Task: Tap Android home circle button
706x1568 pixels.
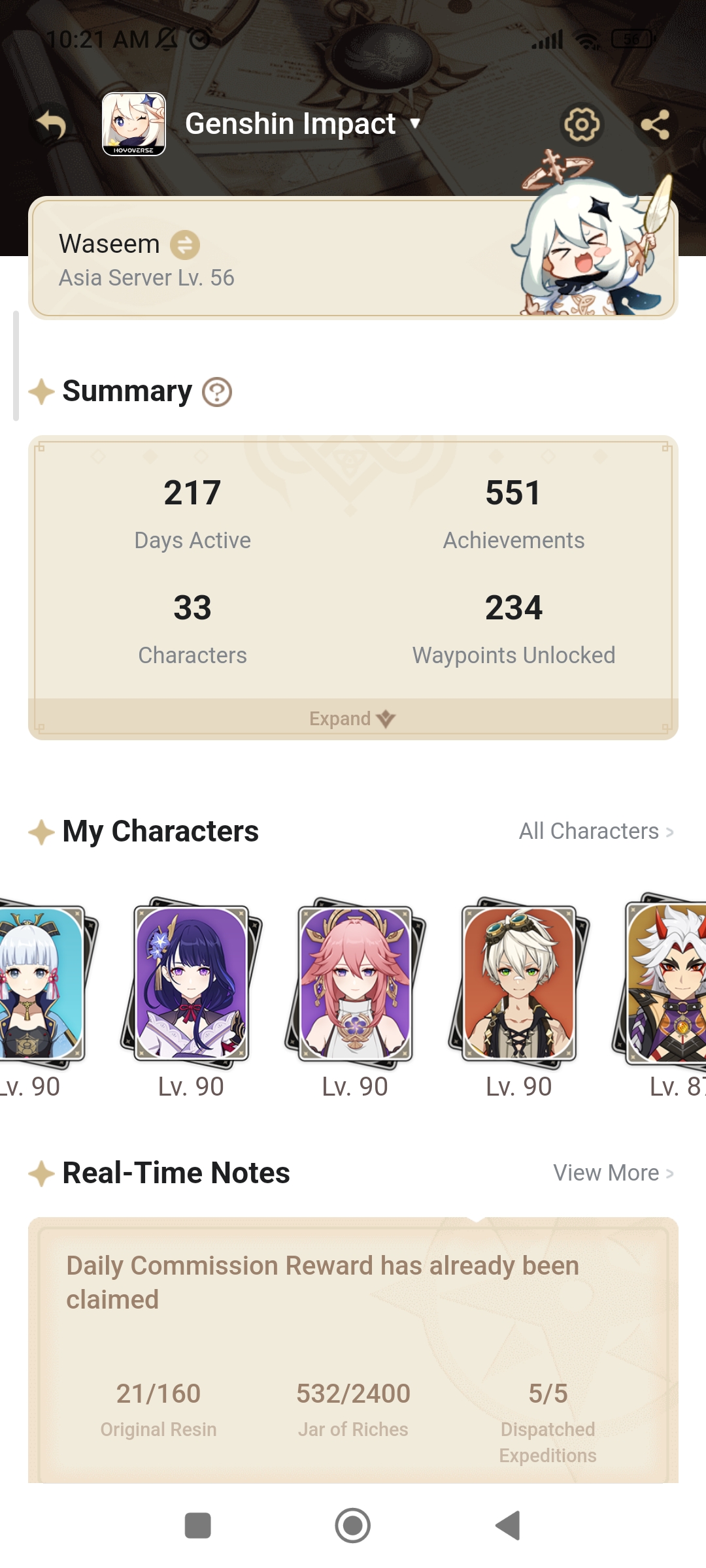Action: click(x=353, y=1526)
